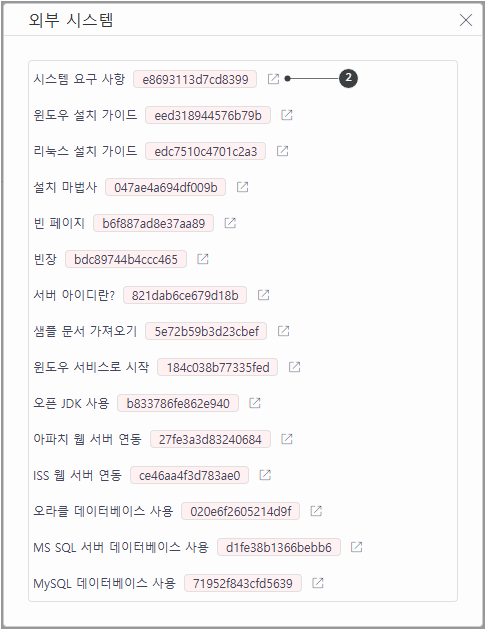Open external link for 리눅스 설치 가이드
This screenshot has width=486, height=630.
click(x=283, y=151)
